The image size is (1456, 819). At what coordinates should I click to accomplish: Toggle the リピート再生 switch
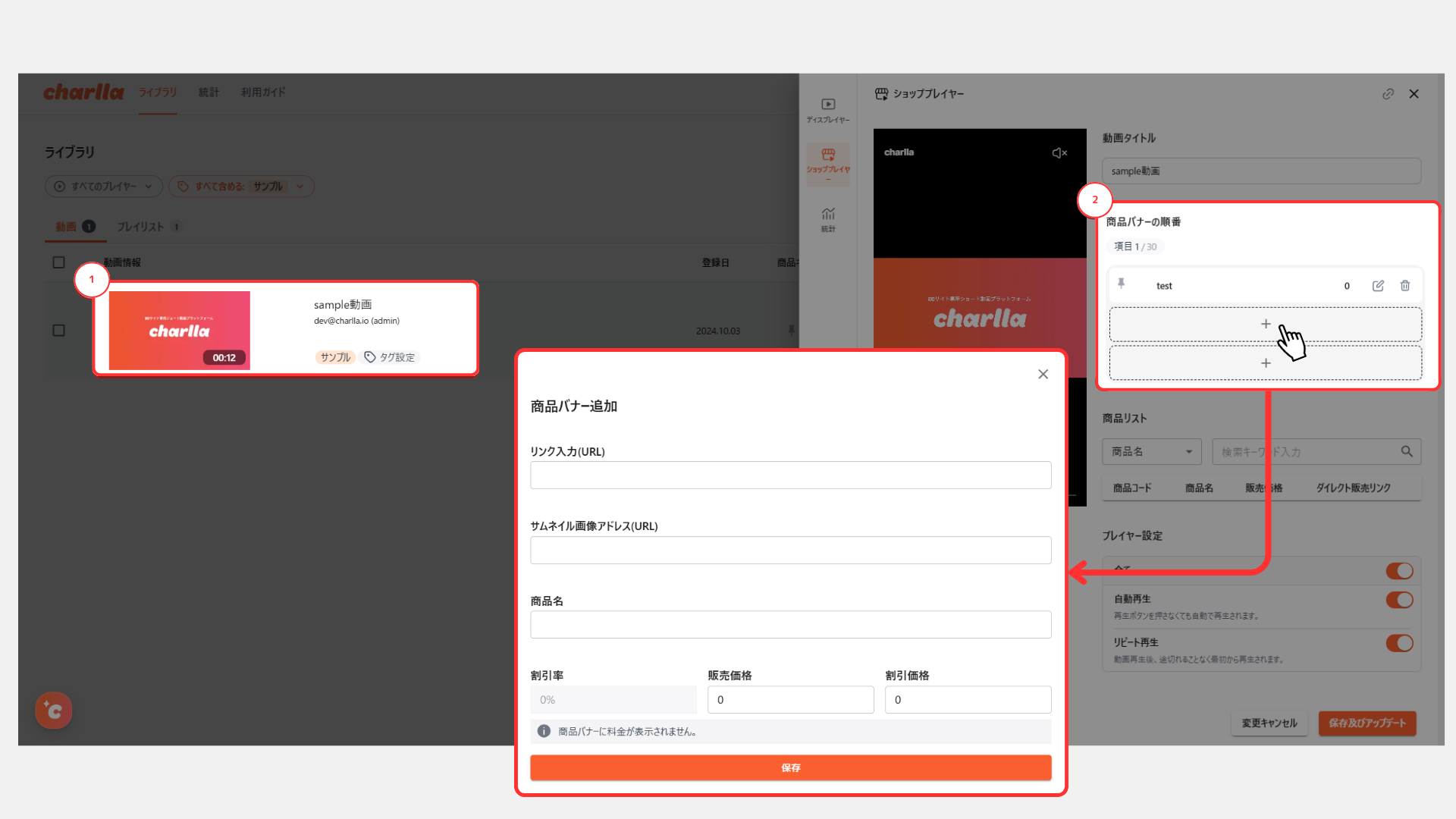[1399, 643]
